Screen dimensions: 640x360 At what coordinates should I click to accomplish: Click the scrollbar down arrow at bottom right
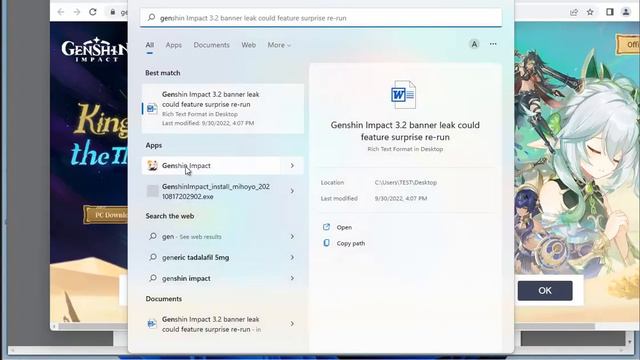630,342
